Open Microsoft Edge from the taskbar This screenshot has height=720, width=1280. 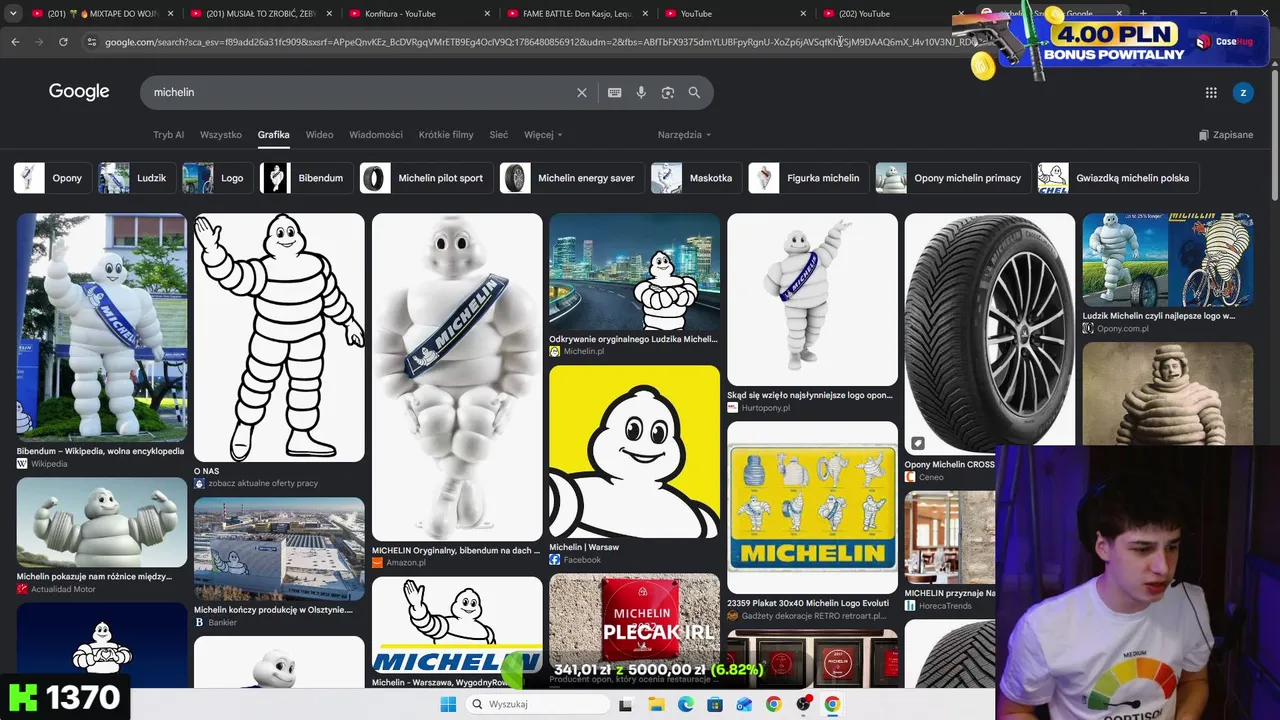pyautogui.click(x=686, y=705)
